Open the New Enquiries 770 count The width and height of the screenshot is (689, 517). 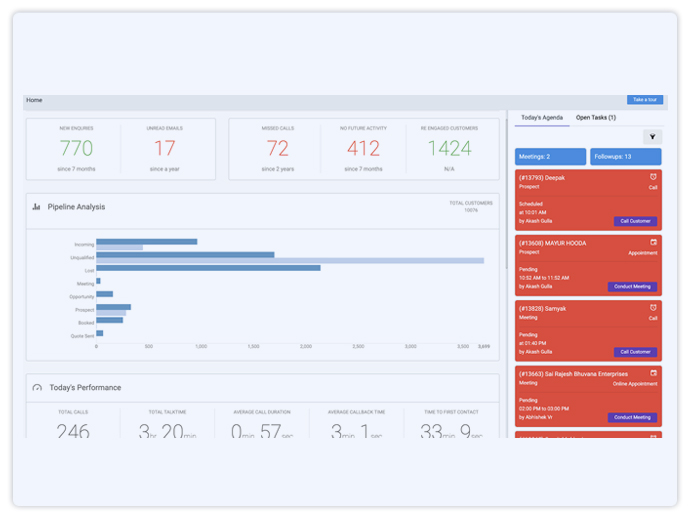pyautogui.click(x=76, y=149)
